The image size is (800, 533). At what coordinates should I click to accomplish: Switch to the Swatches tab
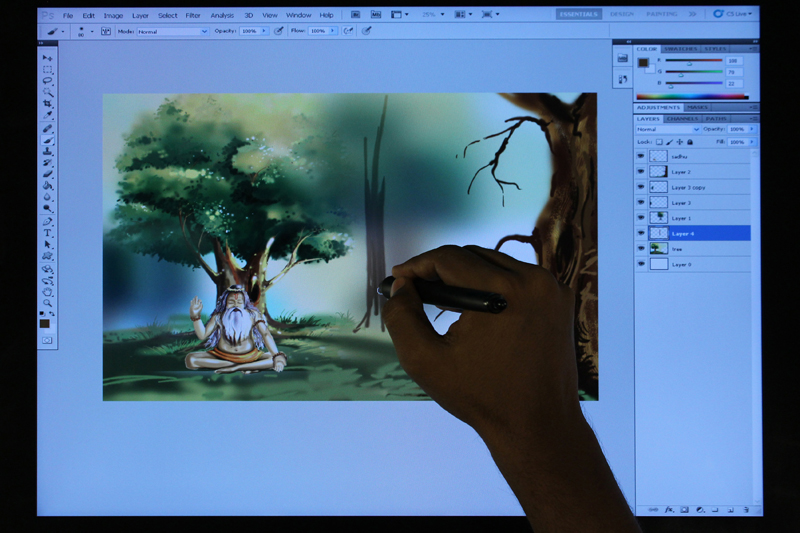[681, 48]
